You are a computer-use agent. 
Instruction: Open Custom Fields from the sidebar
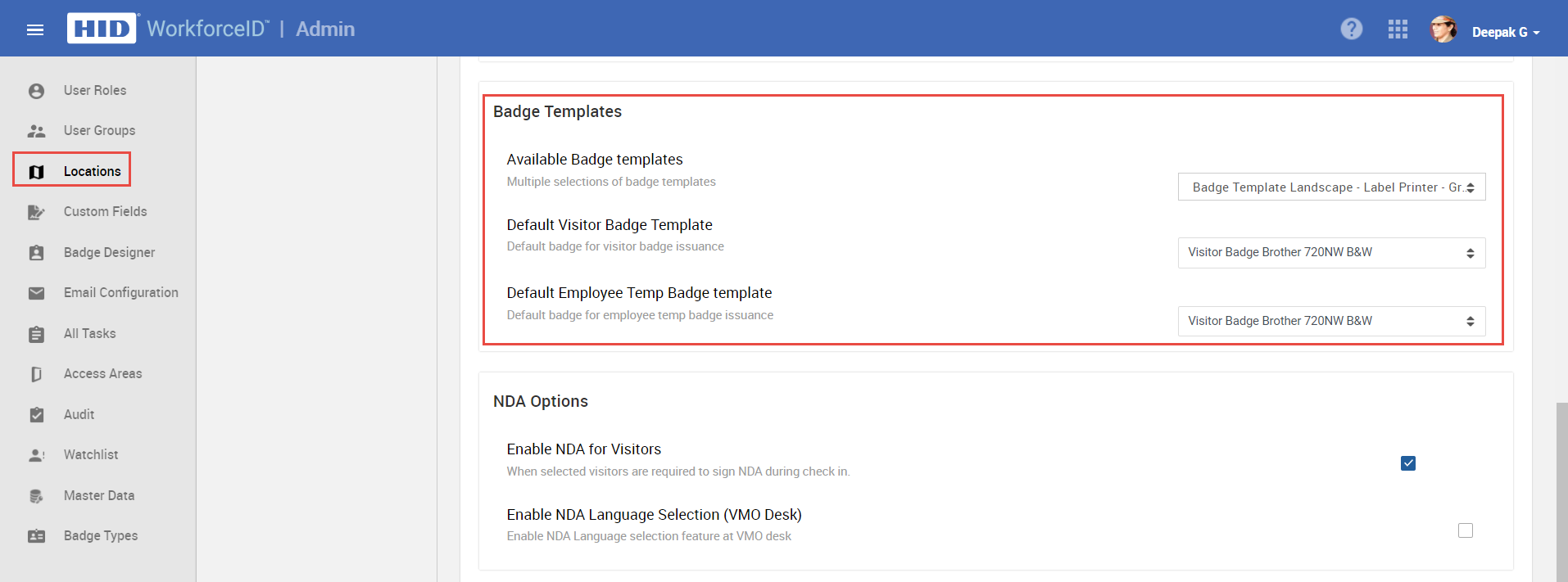[106, 211]
